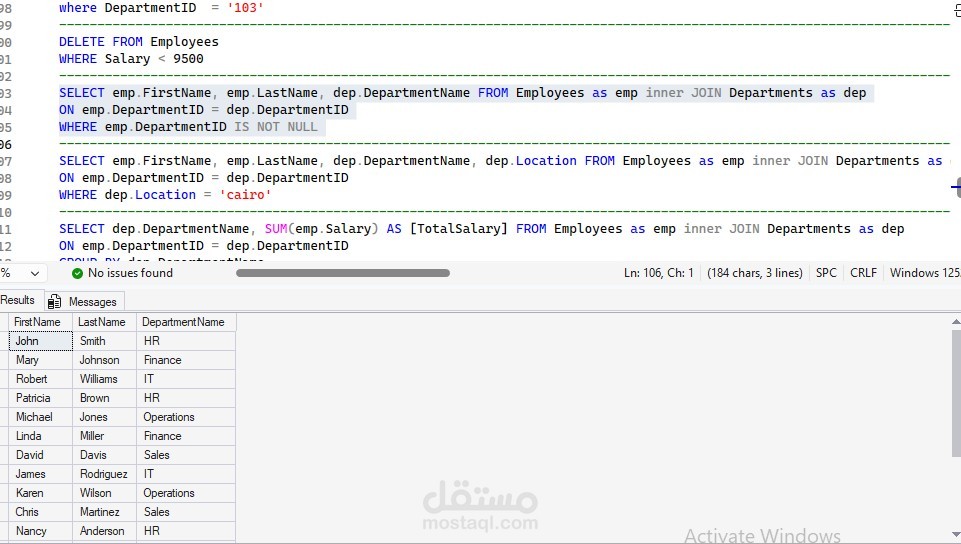Screen dimensions: 961x544
Task: Select the Karen FirstName cell
Action: (x=40, y=493)
